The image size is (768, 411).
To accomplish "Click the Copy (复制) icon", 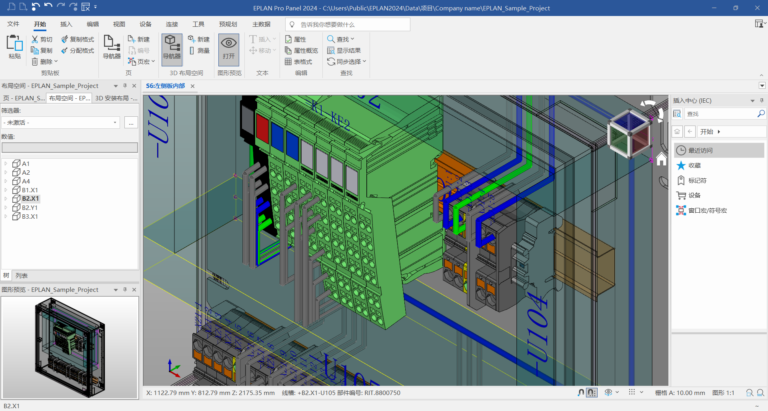I will click(34, 50).
